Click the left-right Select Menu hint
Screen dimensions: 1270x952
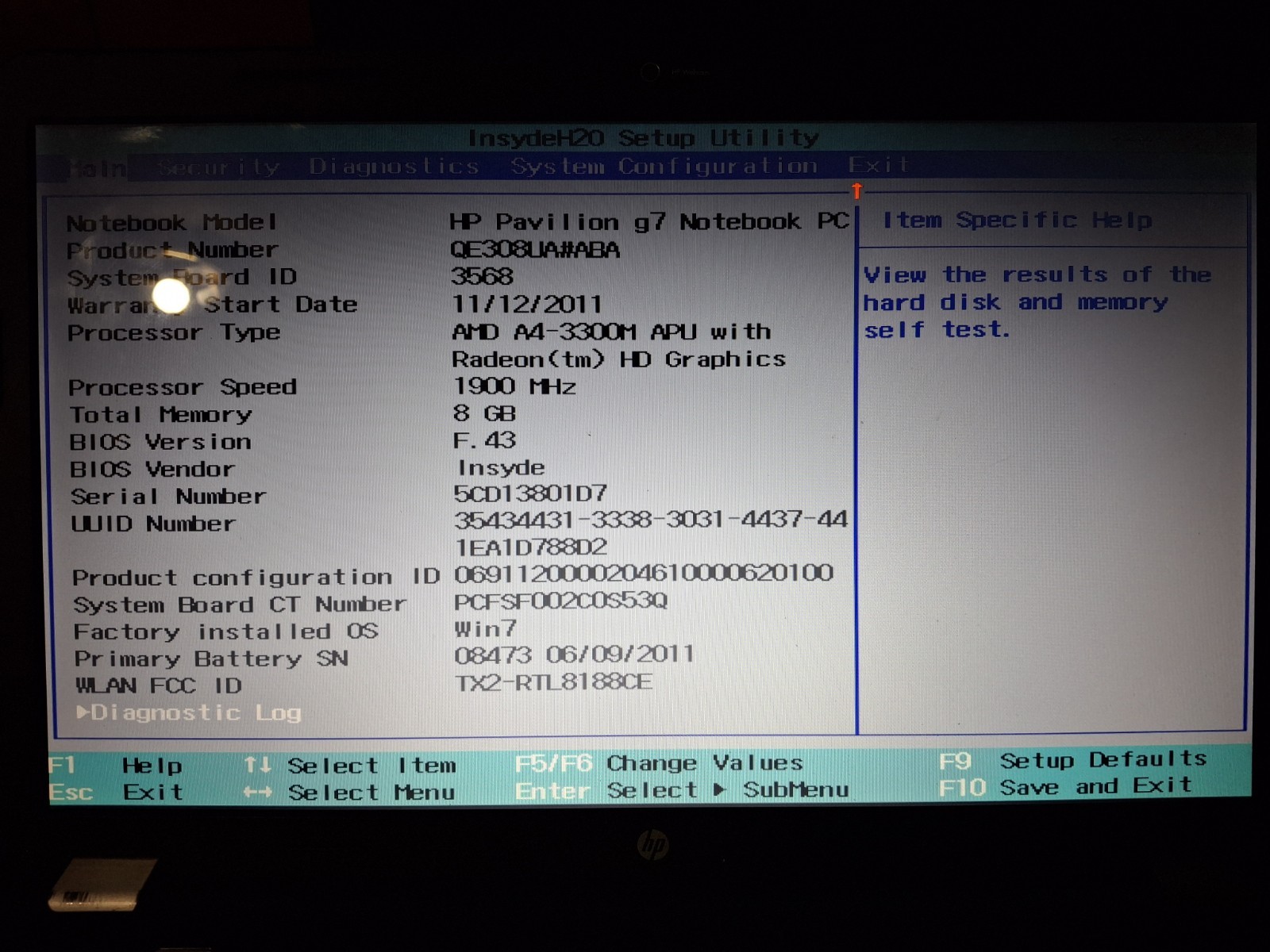349,793
